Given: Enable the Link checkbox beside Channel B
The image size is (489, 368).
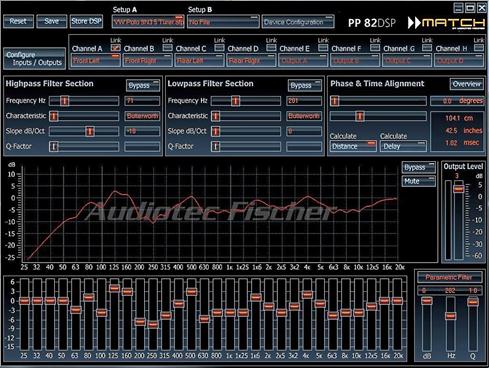Looking at the screenshot, I should [x=167, y=48].
